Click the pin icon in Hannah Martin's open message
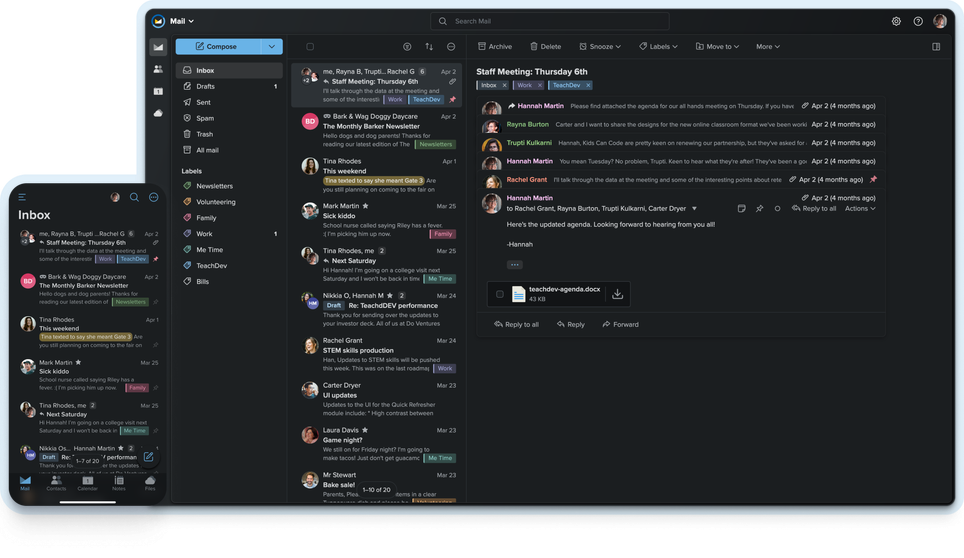Image resolution: width=964 pixels, height=558 pixels. point(759,209)
